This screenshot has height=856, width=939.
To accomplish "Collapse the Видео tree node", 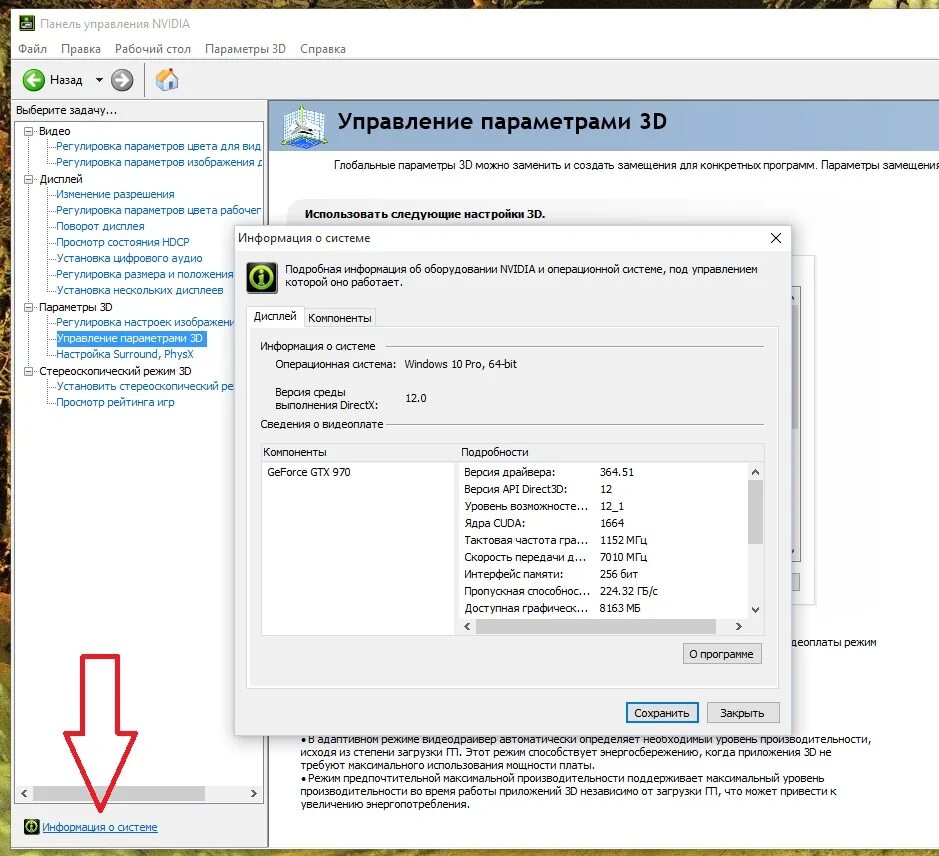I will pos(28,131).
